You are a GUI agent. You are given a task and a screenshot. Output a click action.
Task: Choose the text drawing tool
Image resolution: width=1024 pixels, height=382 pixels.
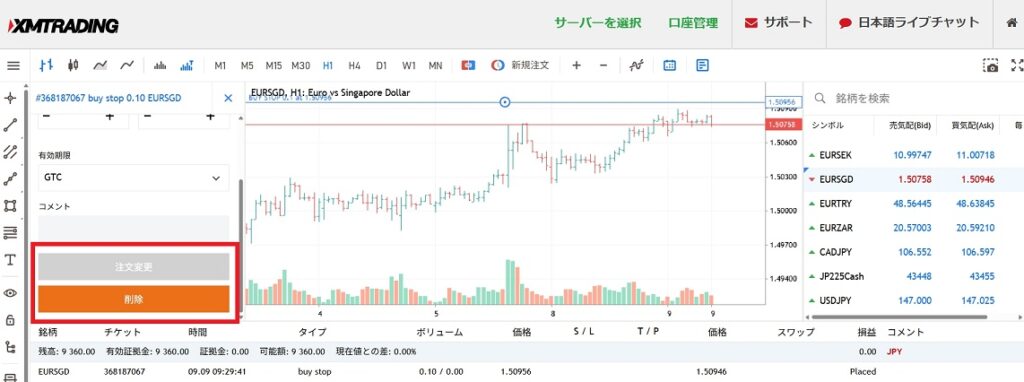tap(10, 260)
